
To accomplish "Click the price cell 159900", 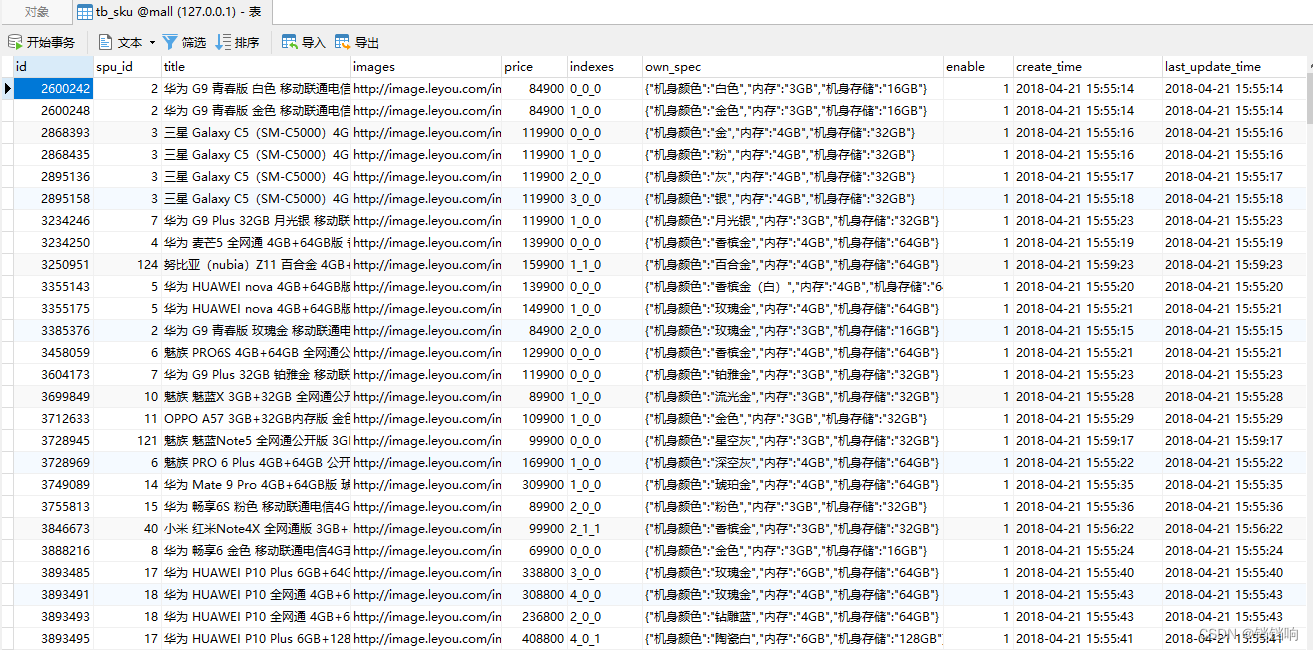I will coord(534,264).
